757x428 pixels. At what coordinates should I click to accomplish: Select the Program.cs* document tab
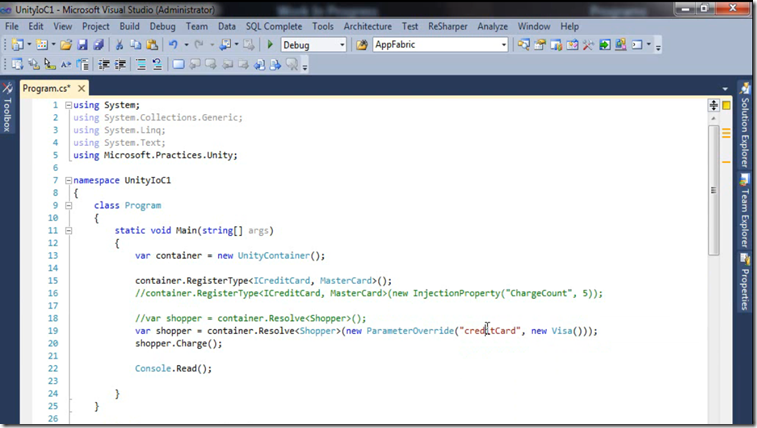coord(47,88)
